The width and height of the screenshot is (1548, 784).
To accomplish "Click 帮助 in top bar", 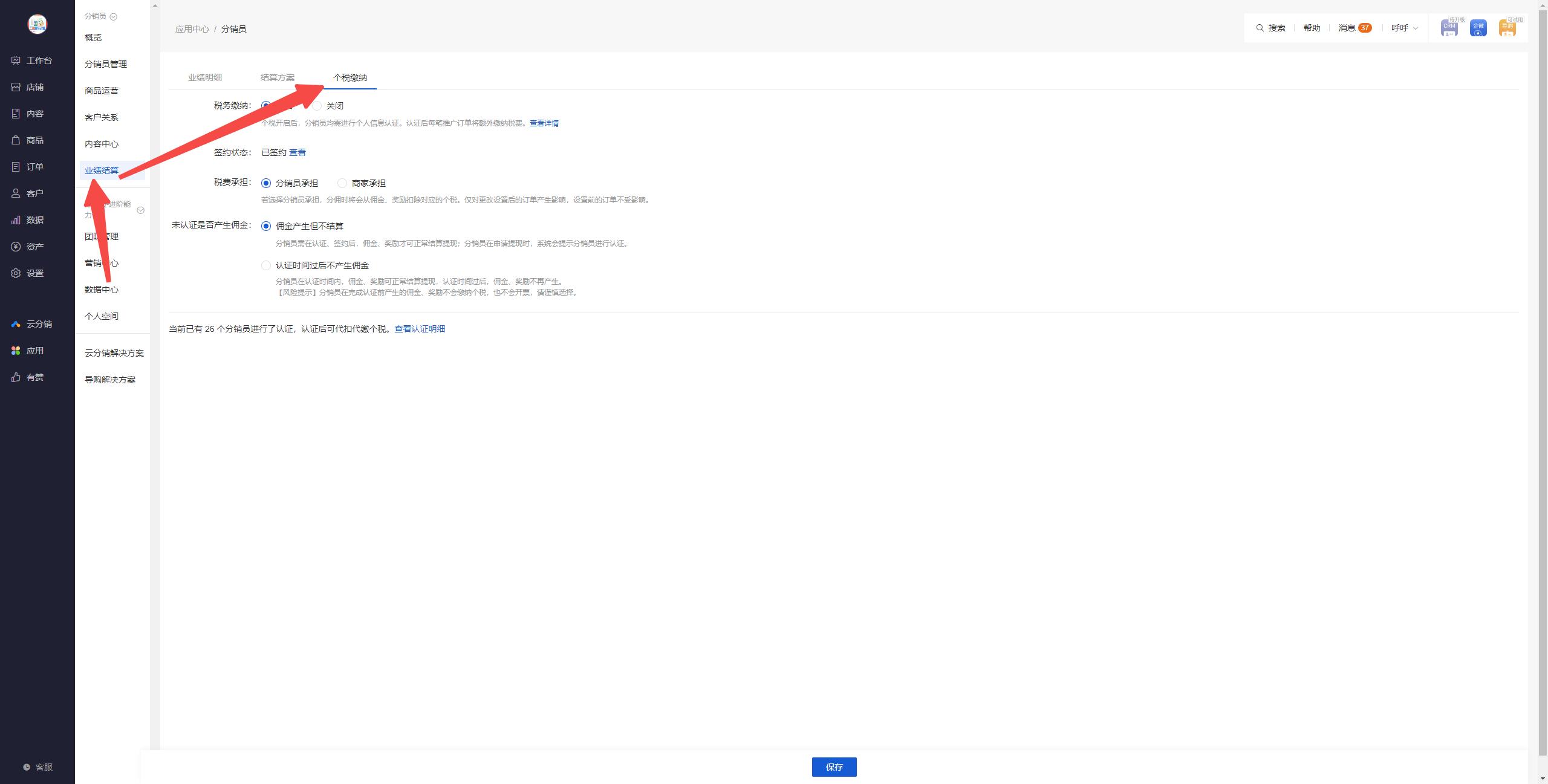I will [1312, 28].
